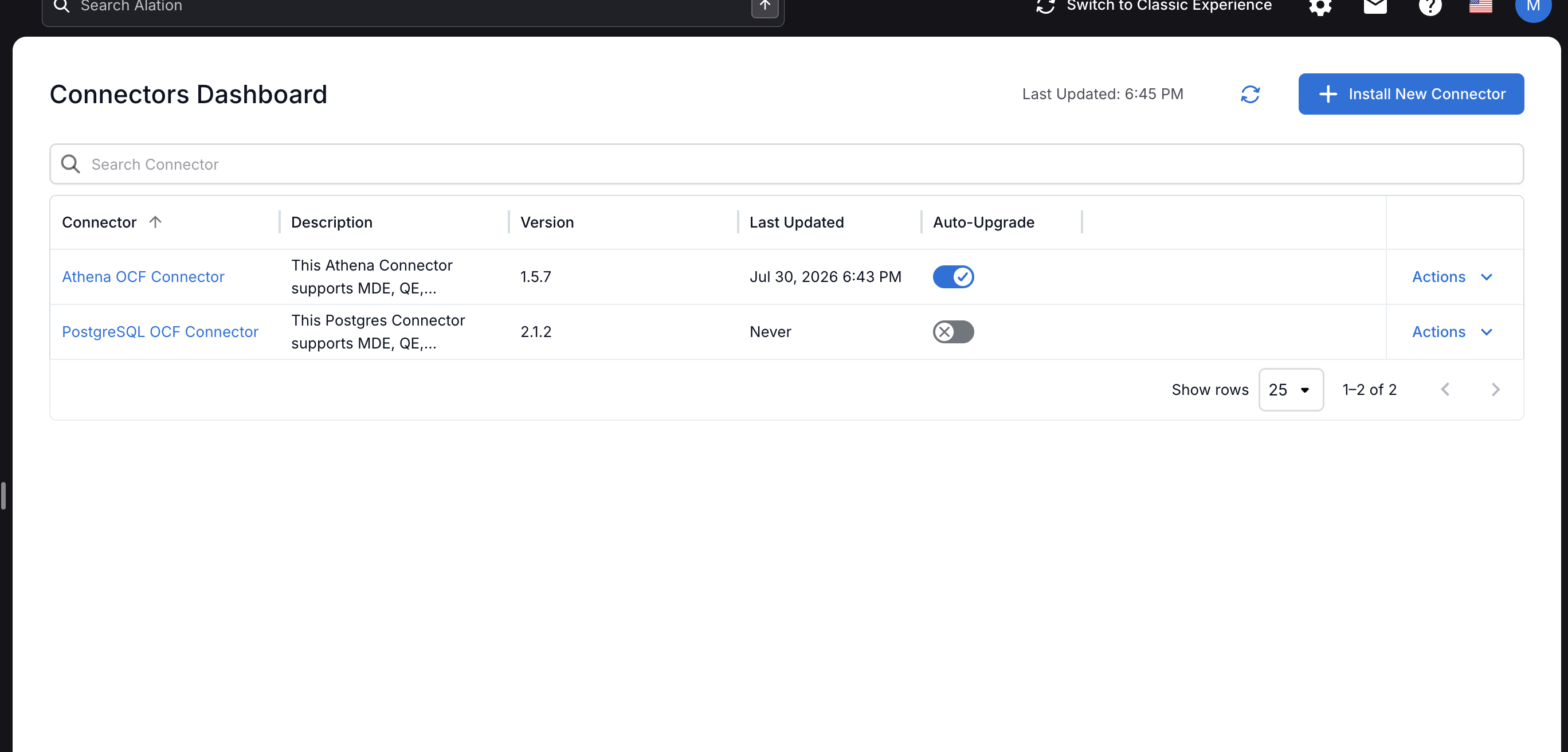The height and width of the screenshot is (752, 1568).
Task: Click the 1–2 of 2 pagination text
Action: [x=1370, y=390]
